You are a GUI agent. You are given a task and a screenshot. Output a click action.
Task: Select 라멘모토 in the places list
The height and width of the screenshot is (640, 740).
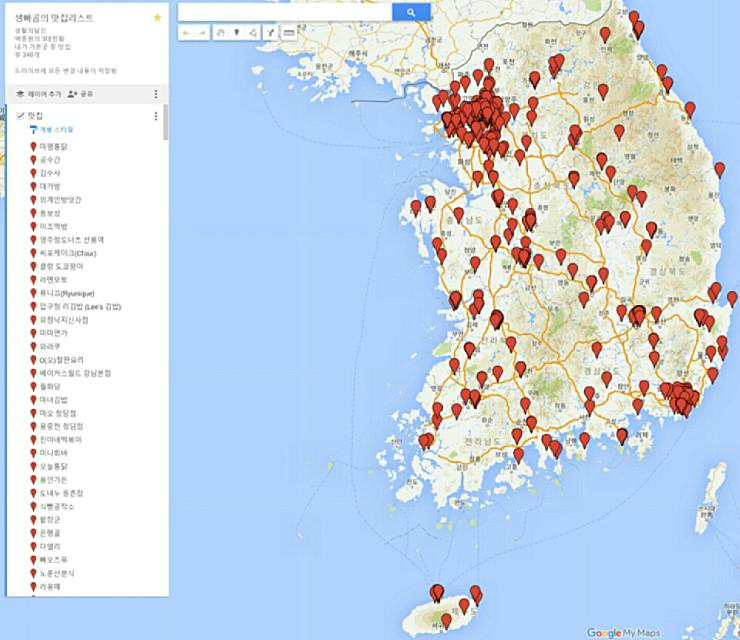point(54,280)
